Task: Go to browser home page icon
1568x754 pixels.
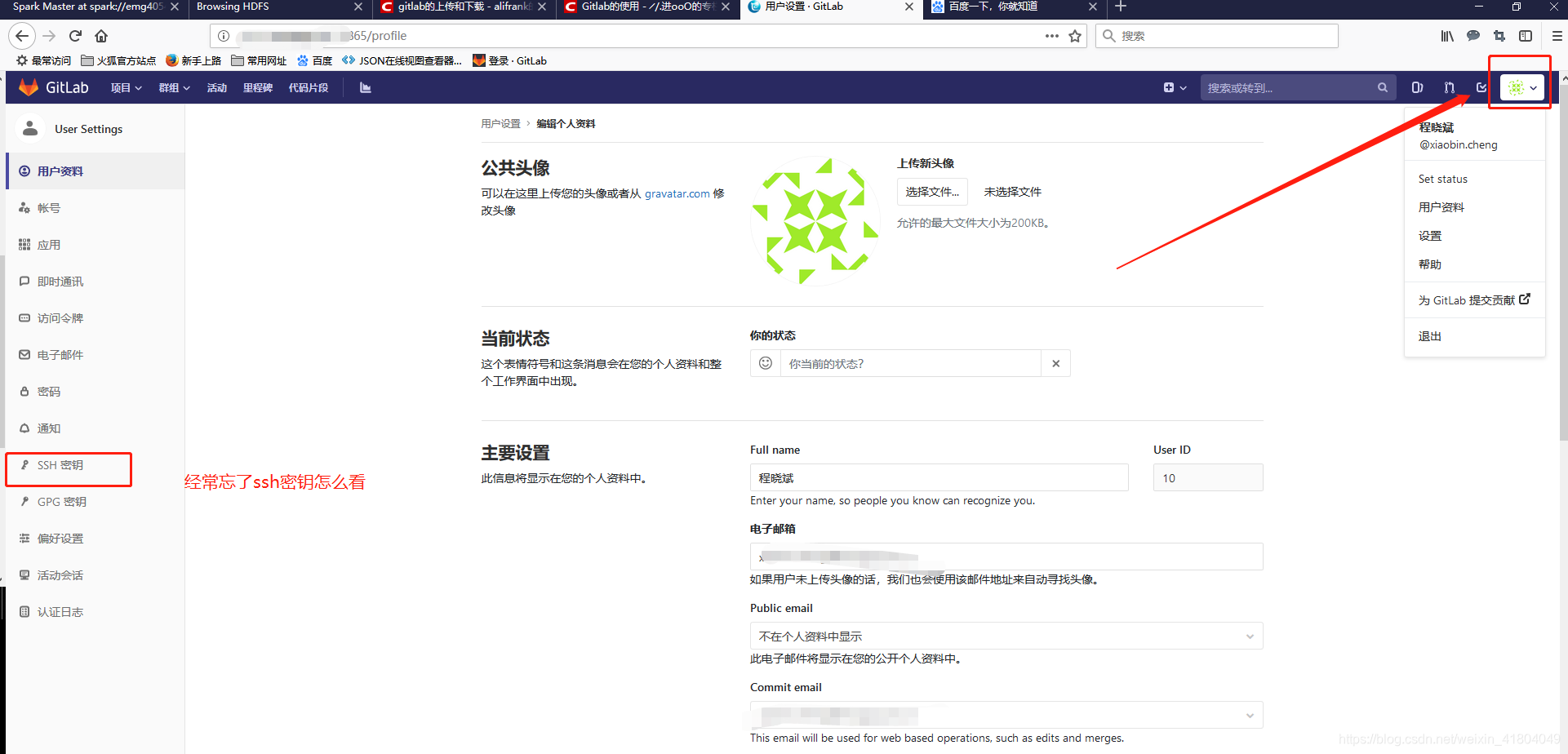Action: pos(101,36)
